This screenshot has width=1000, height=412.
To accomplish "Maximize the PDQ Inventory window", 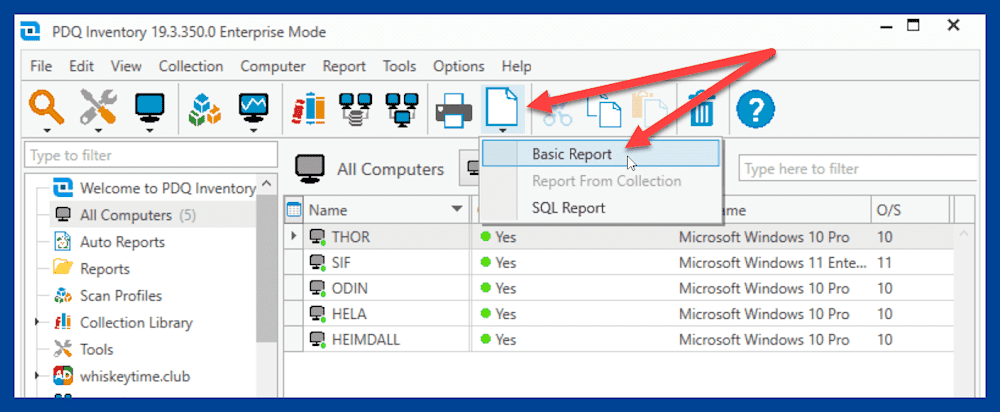I will 914,26.
